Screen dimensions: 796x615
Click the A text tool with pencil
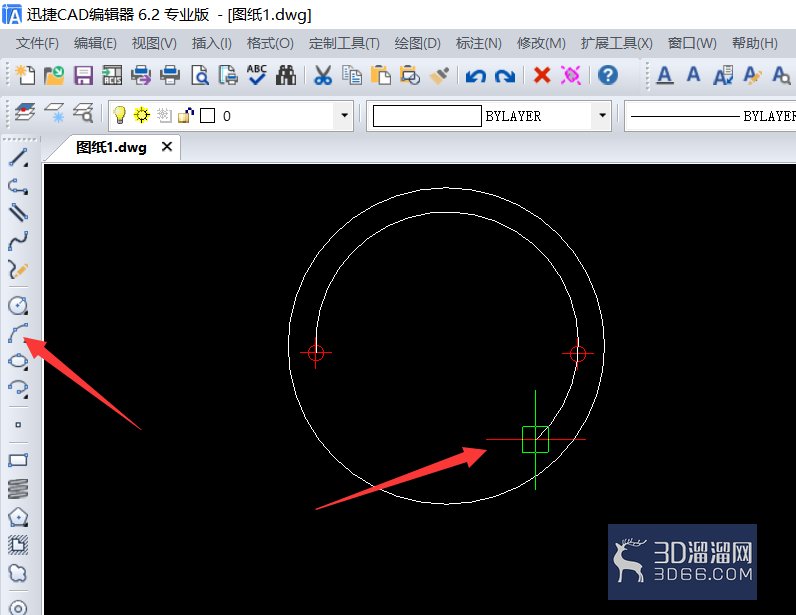pos(752,75)
